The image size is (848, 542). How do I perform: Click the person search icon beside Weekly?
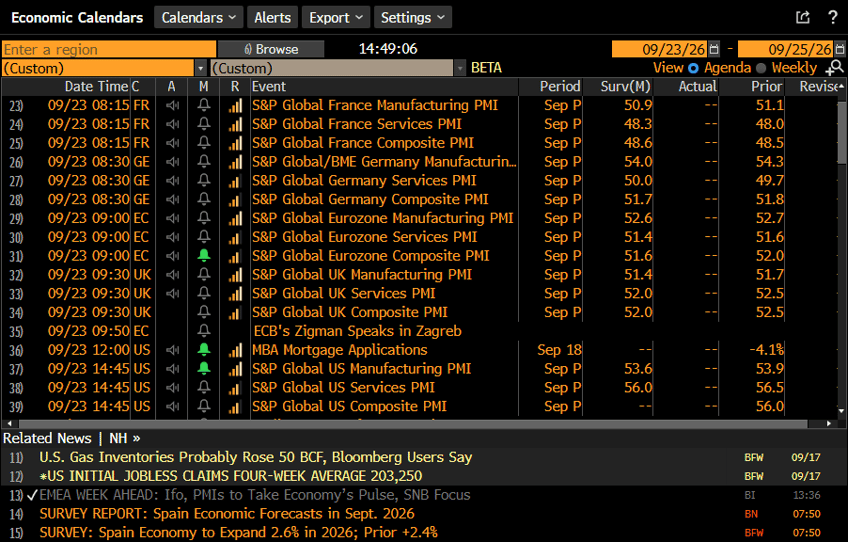point(835,68)
